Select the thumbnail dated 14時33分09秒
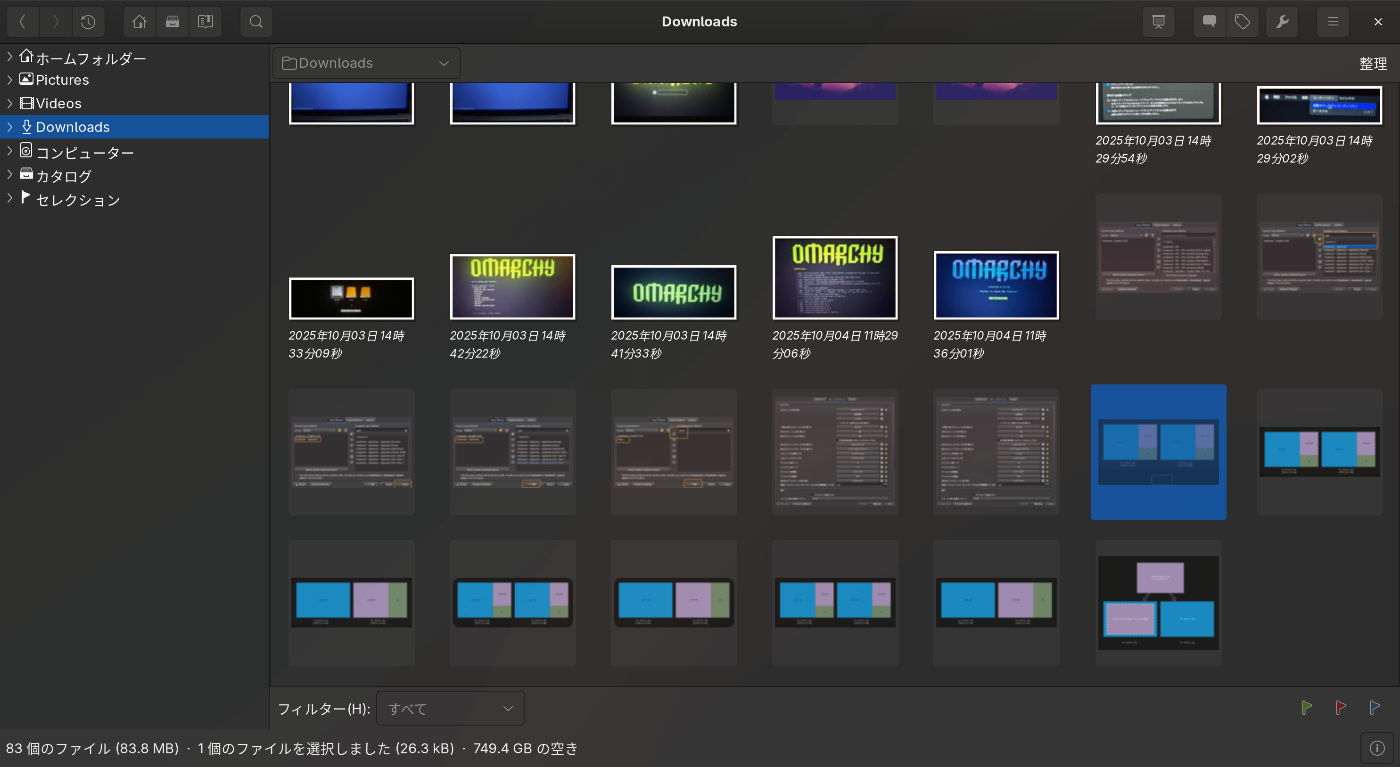 coord(351,298)
